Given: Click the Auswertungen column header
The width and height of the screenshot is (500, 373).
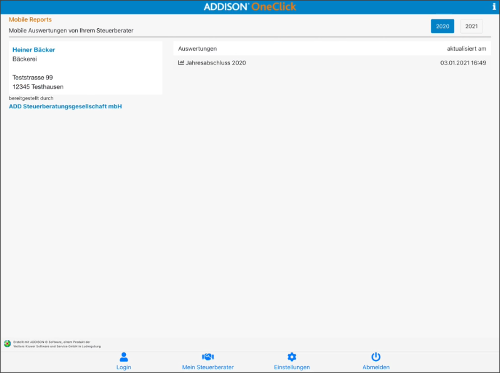Looking at the screenshot, I should (x=197, y=49).
